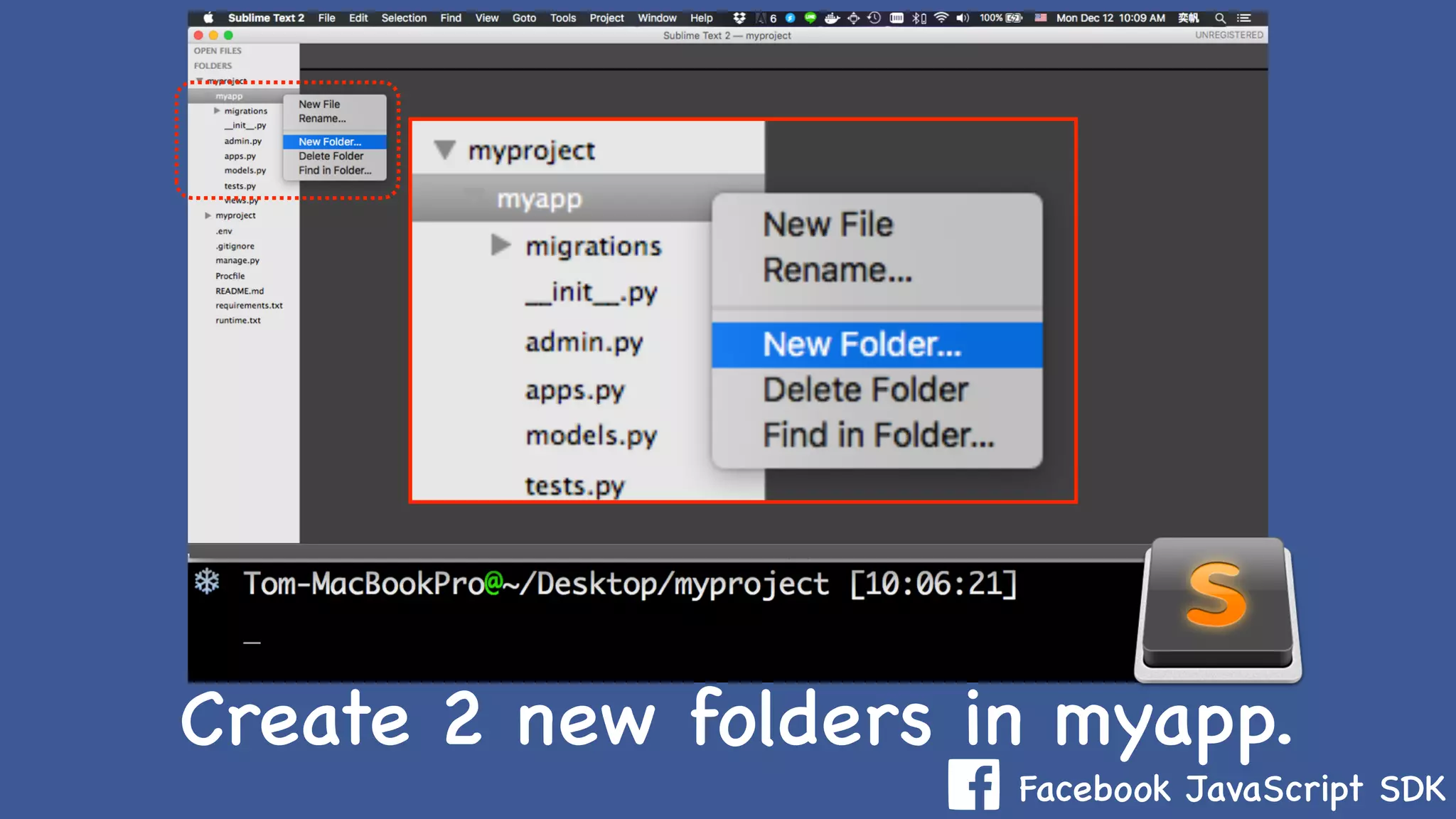Image resolution: width=1456 pixels, height=819 pixels.
Task: Open README.md in the sidebar
Action: (x=240, y=291)
